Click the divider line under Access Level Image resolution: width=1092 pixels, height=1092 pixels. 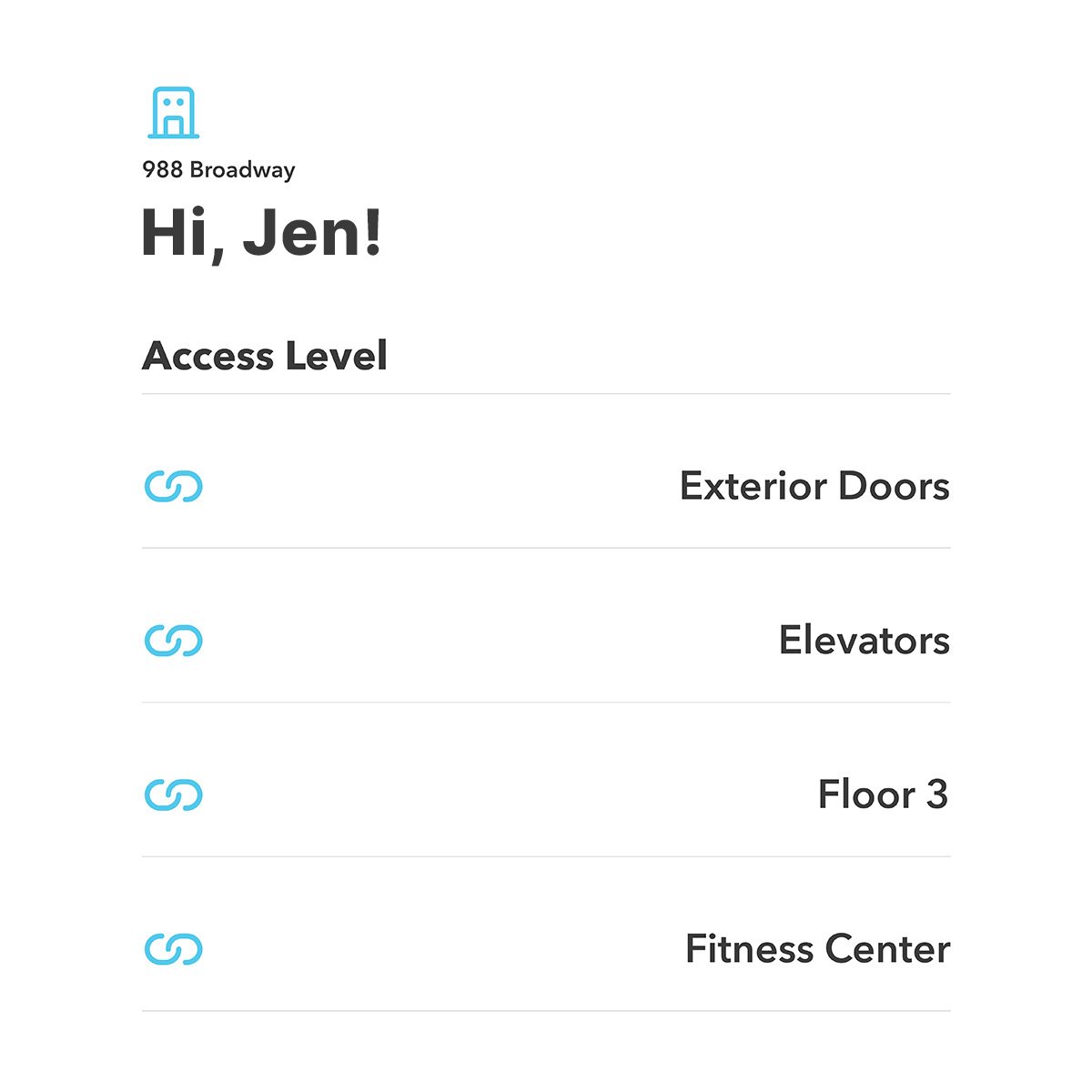[x=546, y=391]
